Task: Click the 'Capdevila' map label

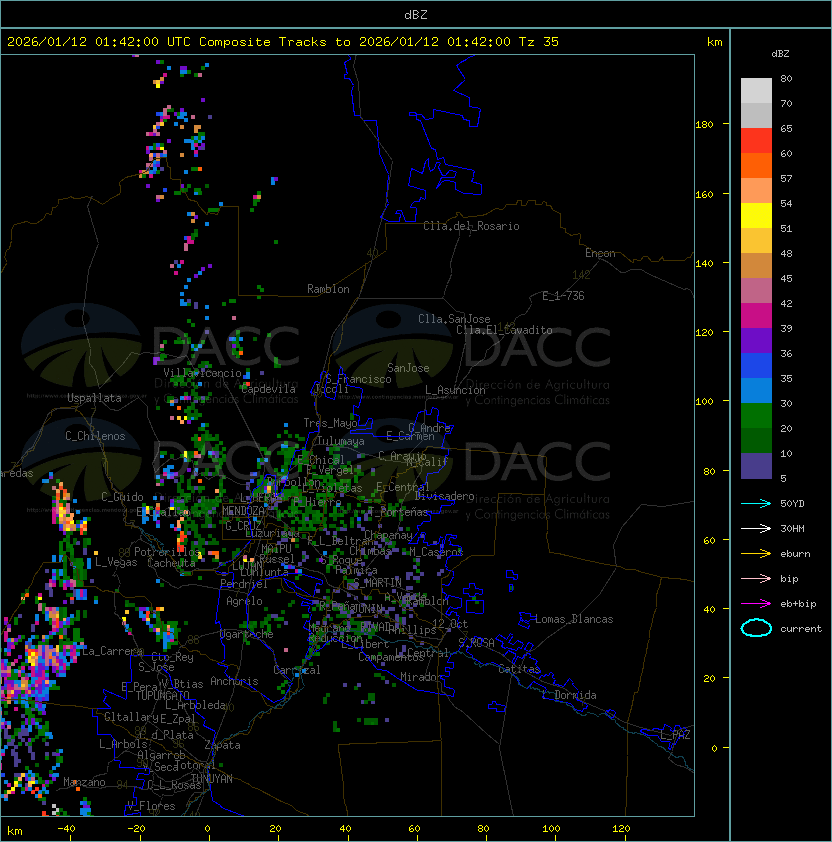Action: (x=269, y=389)
